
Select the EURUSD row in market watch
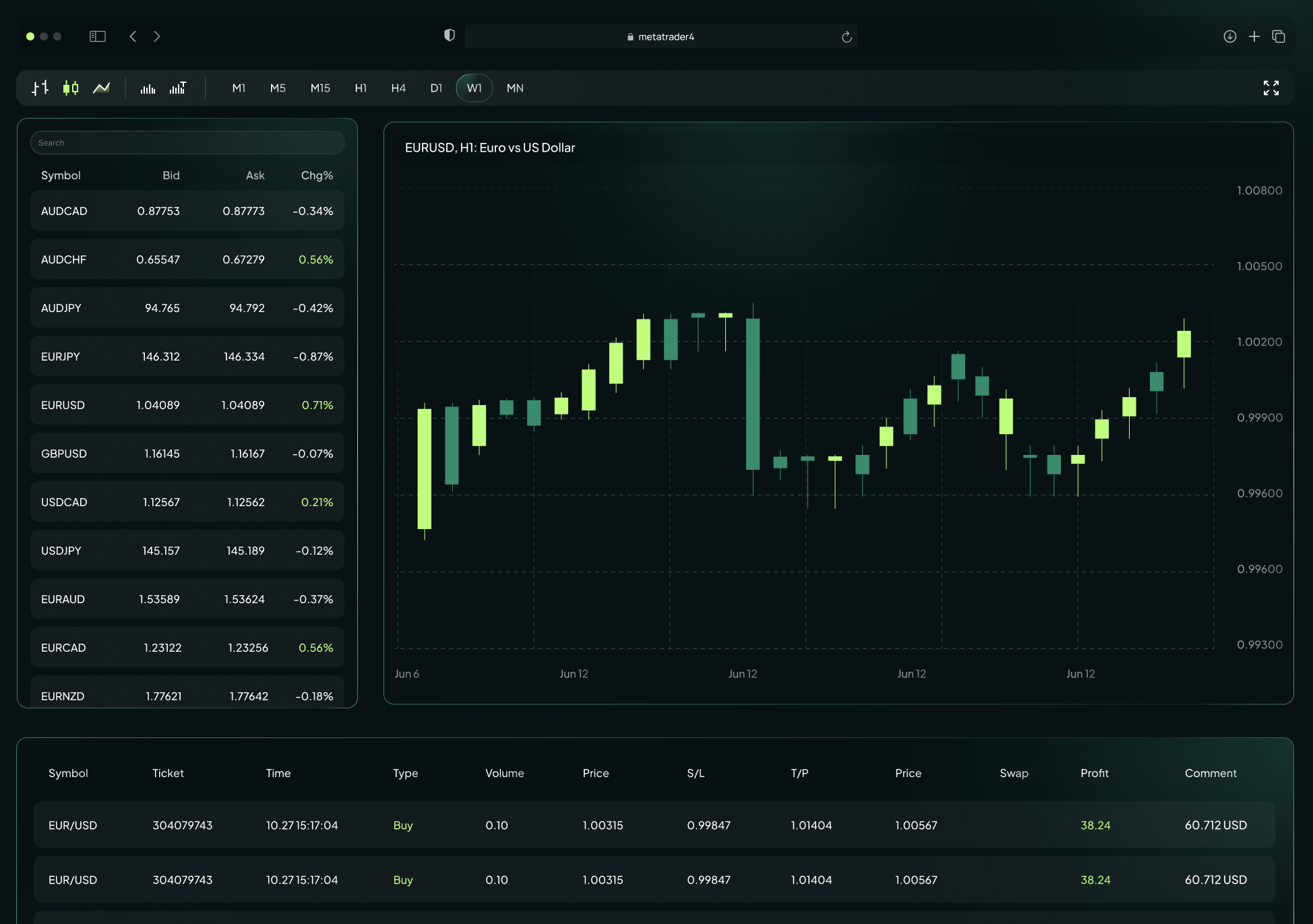click(x=187, y=404)
